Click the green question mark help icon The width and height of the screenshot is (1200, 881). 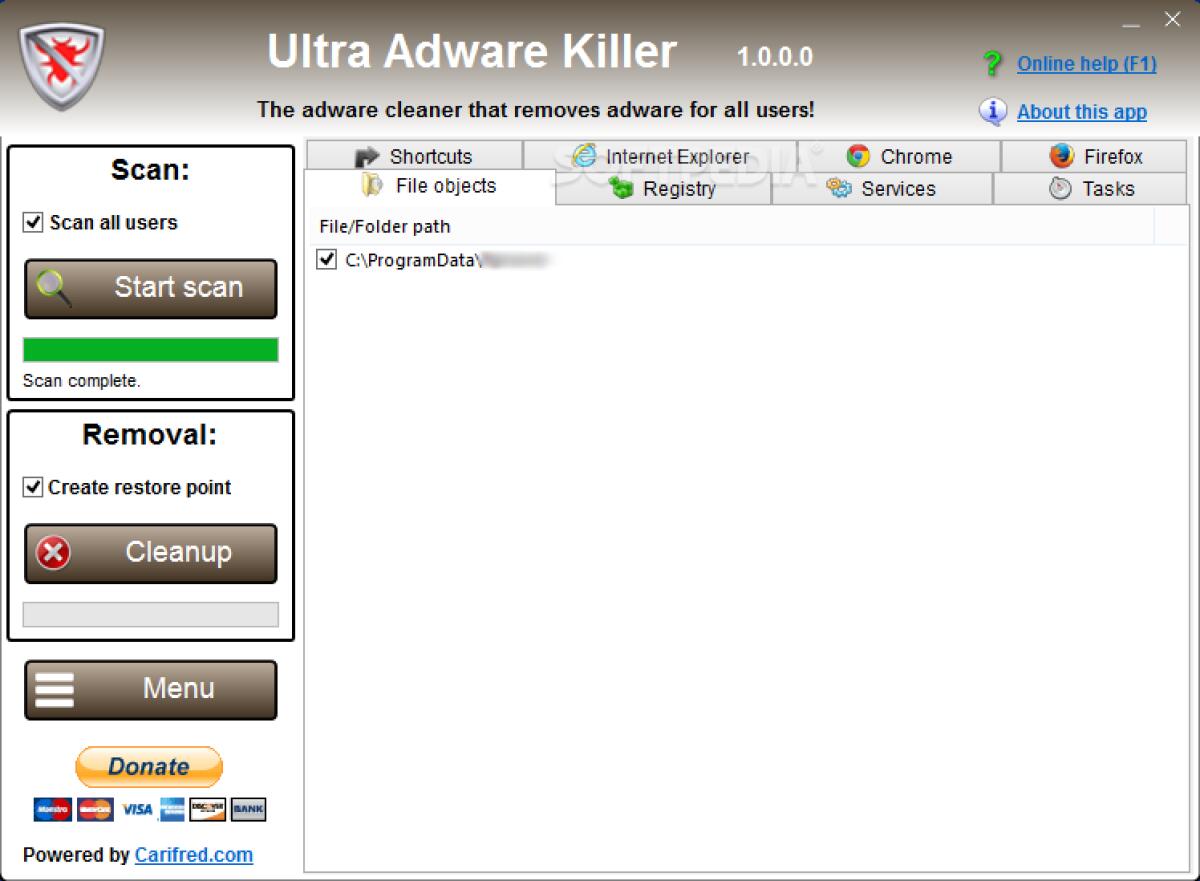pyautogui.click(x=993, y=64)
